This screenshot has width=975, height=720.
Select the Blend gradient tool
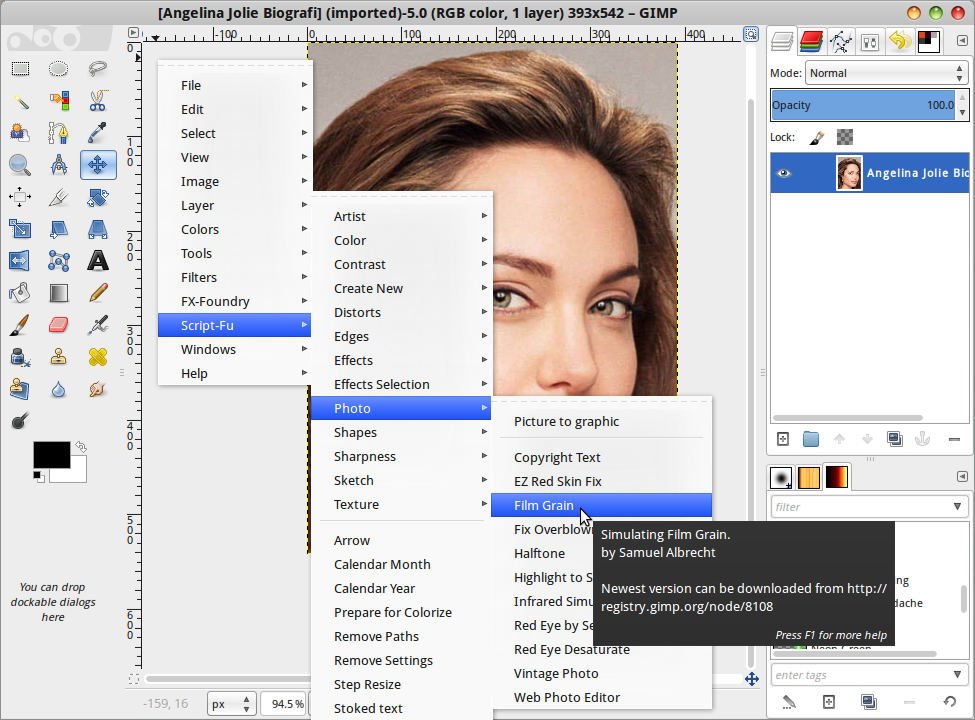(58, 292)
